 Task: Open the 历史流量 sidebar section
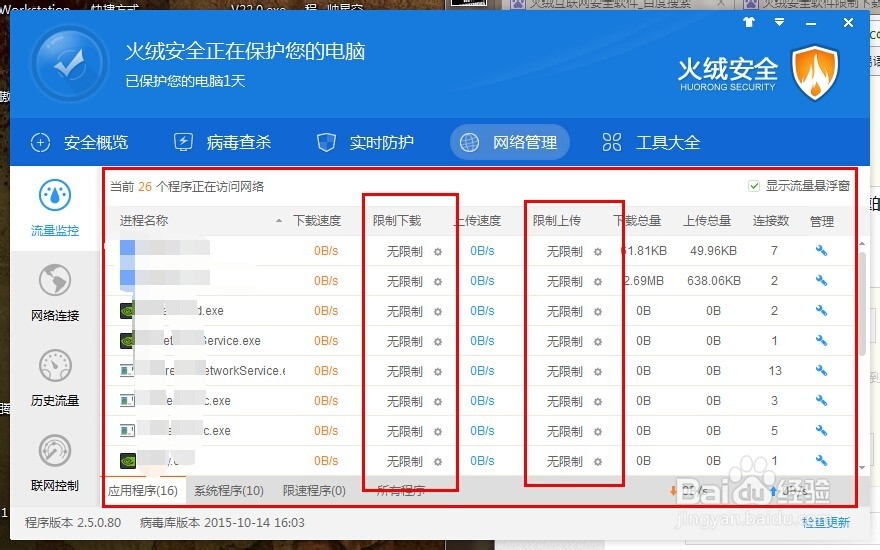[x=54, y=378]
